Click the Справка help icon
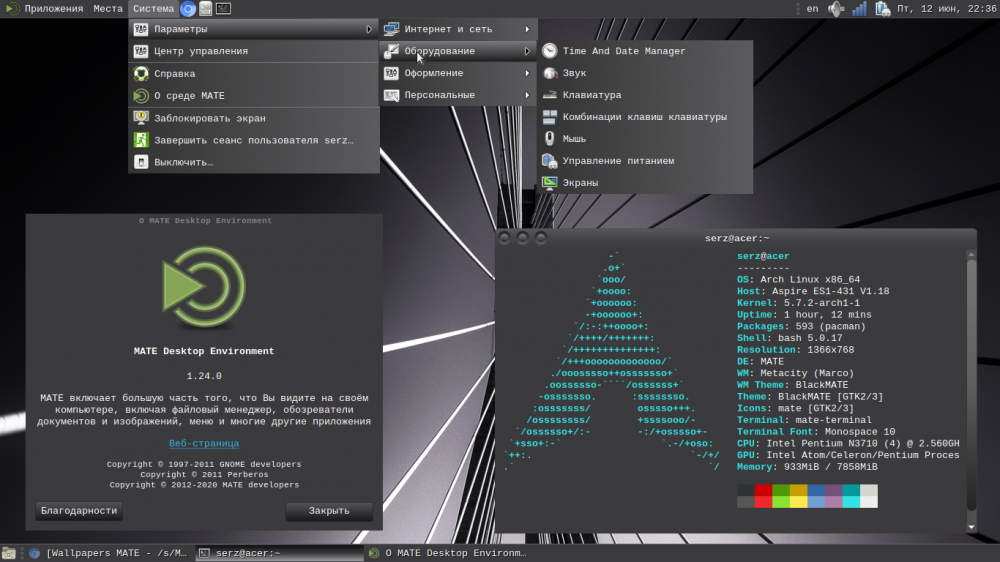 point(141,73)
